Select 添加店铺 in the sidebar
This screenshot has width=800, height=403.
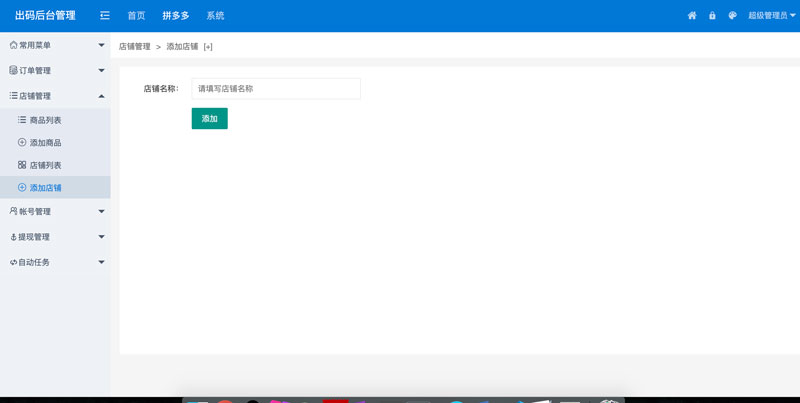tap(55, 187)
